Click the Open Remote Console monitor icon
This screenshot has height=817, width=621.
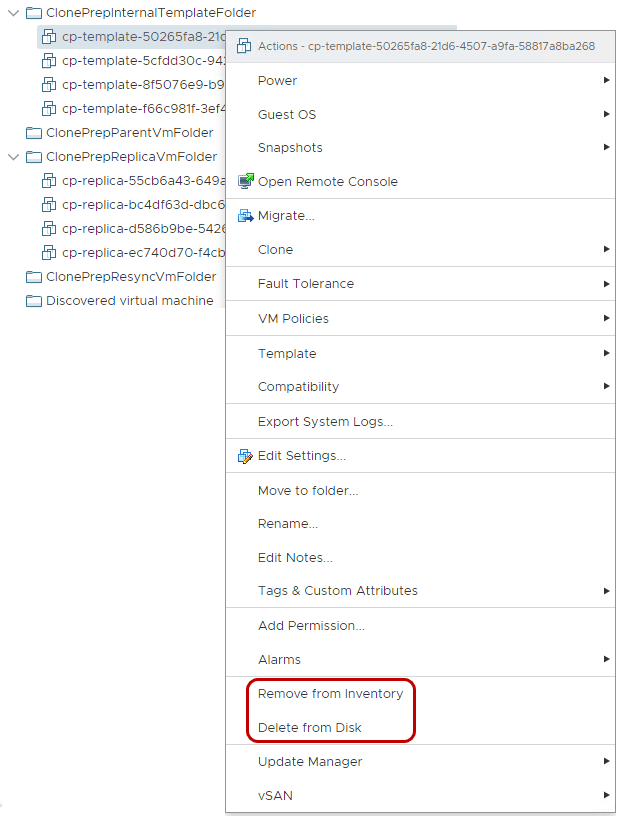point(245,181)
